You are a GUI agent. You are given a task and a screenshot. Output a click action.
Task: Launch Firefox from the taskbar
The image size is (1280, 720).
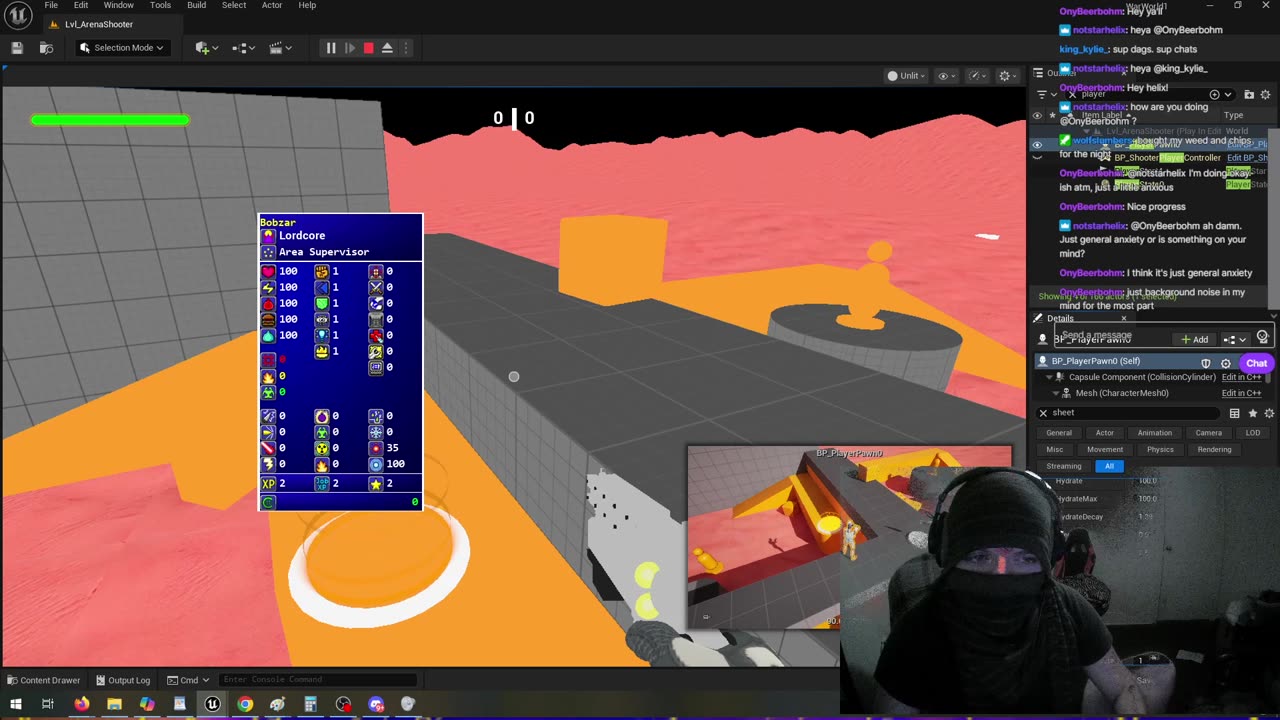(82, 704)
